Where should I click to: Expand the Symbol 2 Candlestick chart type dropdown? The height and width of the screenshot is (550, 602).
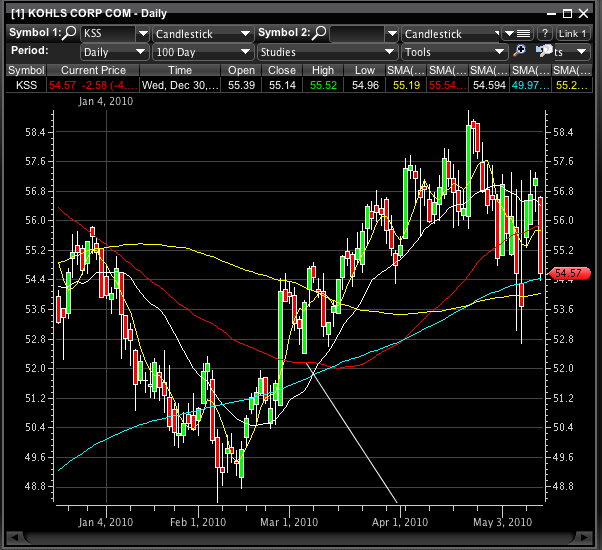click(x=451, y=33)
